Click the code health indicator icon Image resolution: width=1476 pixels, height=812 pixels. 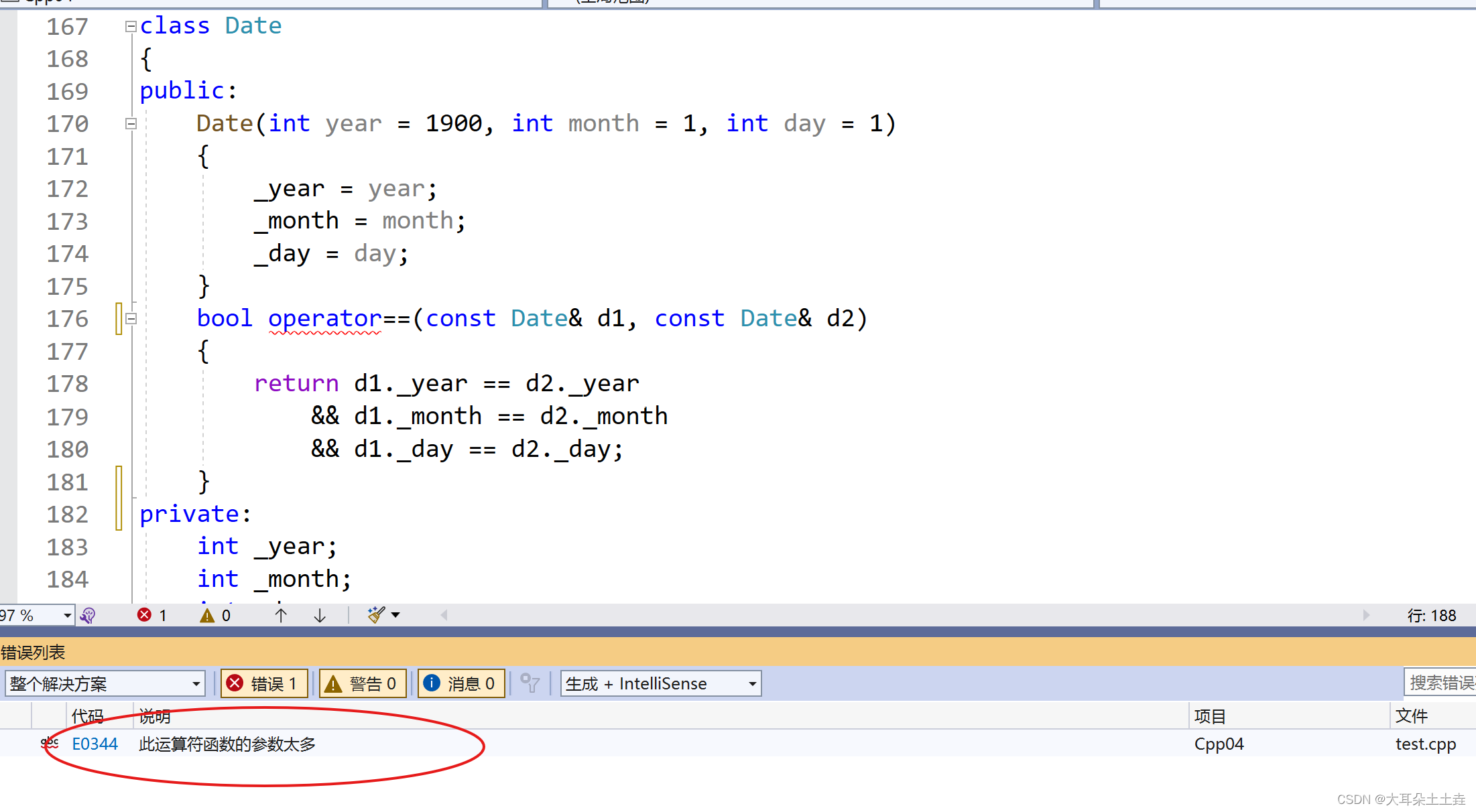click(x=88, y=615)
